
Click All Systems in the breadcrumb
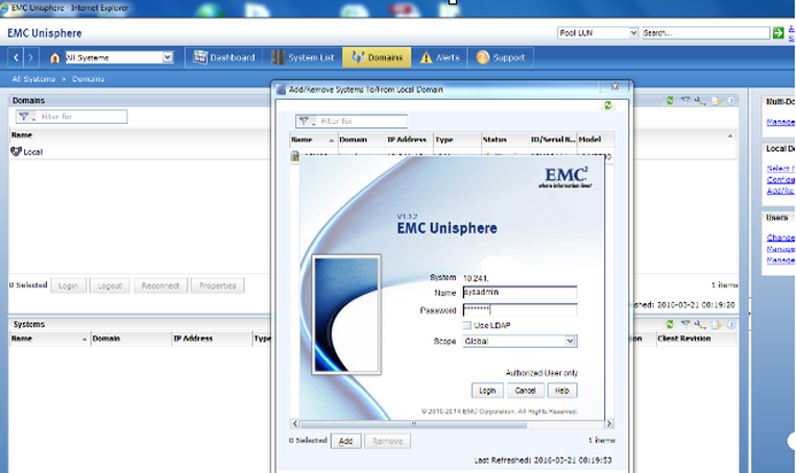coord(34,79)
